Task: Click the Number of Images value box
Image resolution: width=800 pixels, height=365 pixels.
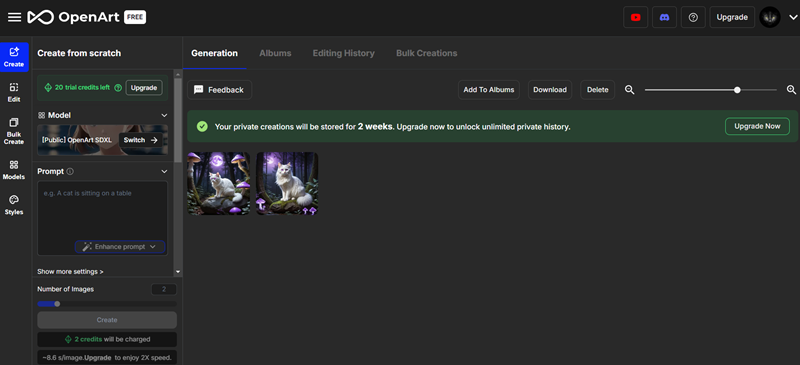Action: (164, 289)
